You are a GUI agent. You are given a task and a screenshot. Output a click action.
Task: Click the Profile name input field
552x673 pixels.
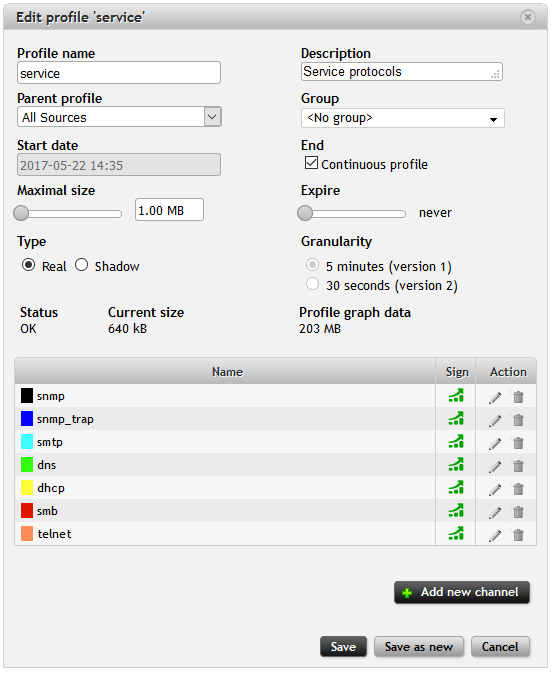(119, 73)
